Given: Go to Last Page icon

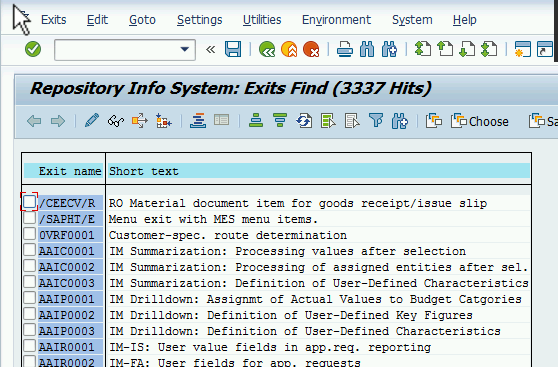Looking at the screenshot, I should point(489,49).
